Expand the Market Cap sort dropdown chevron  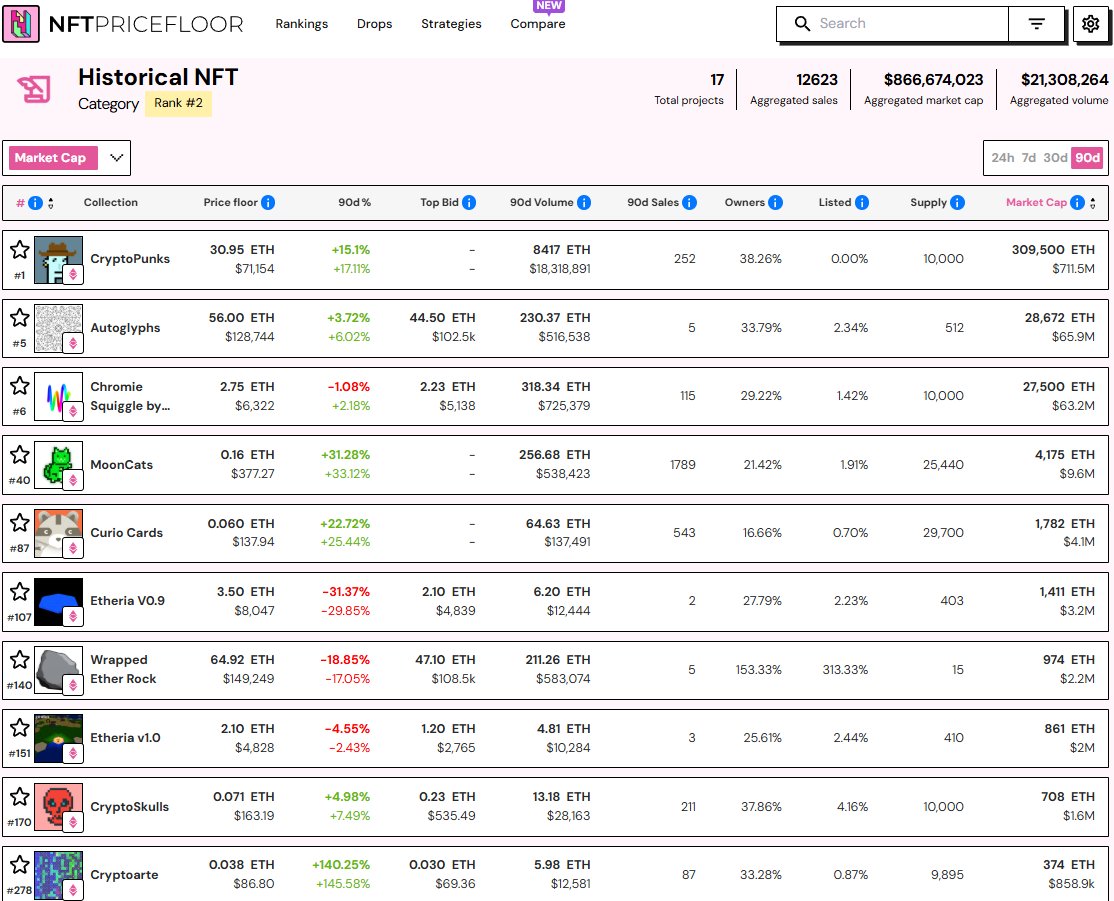117,158
